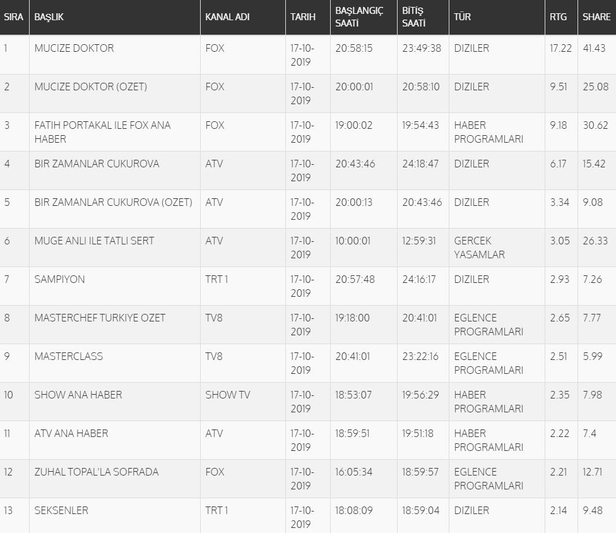616x533 pixels.
Task: Click start time 20:58:15
Action: (354, 48)
